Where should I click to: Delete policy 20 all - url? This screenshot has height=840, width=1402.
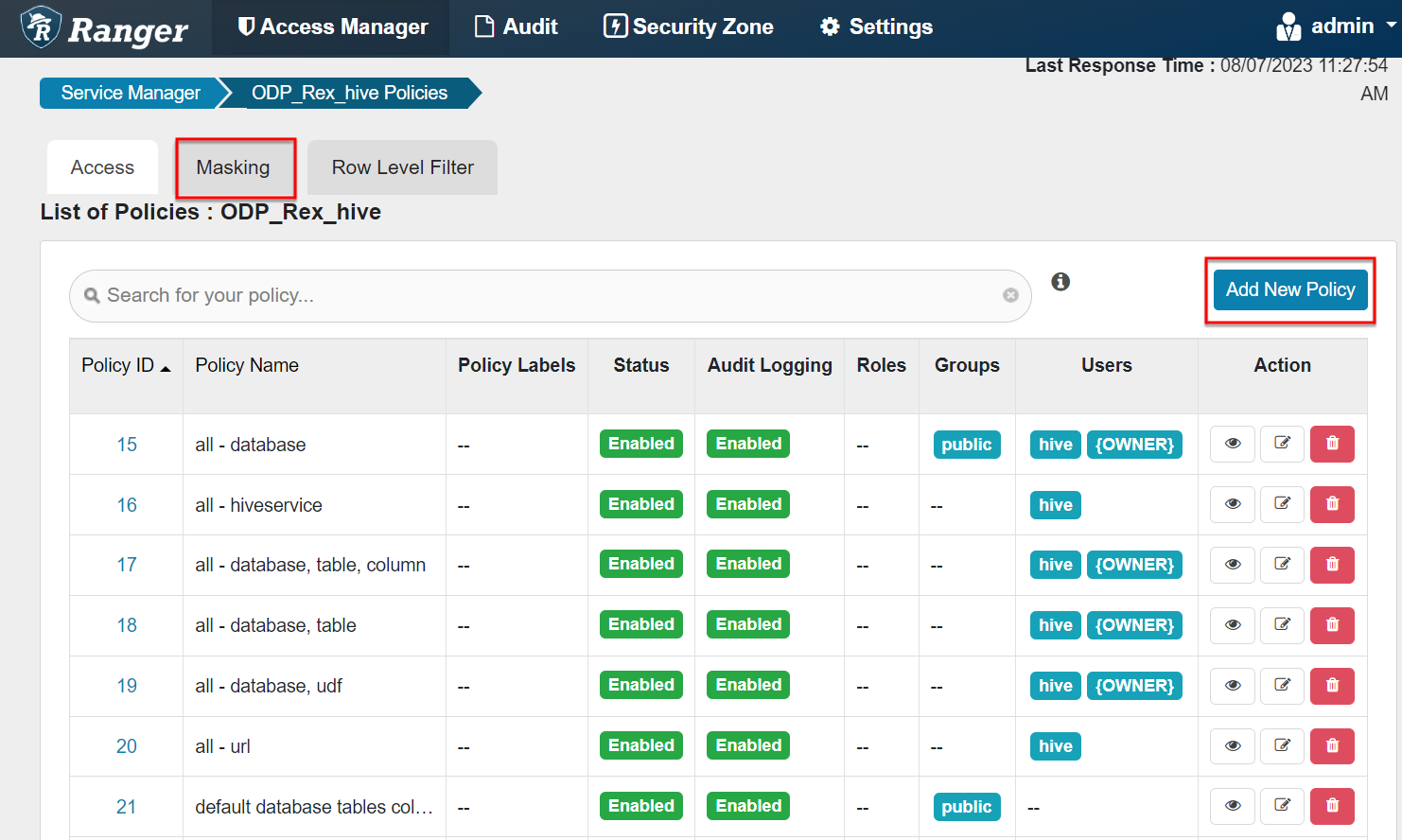click(1332, 746)
